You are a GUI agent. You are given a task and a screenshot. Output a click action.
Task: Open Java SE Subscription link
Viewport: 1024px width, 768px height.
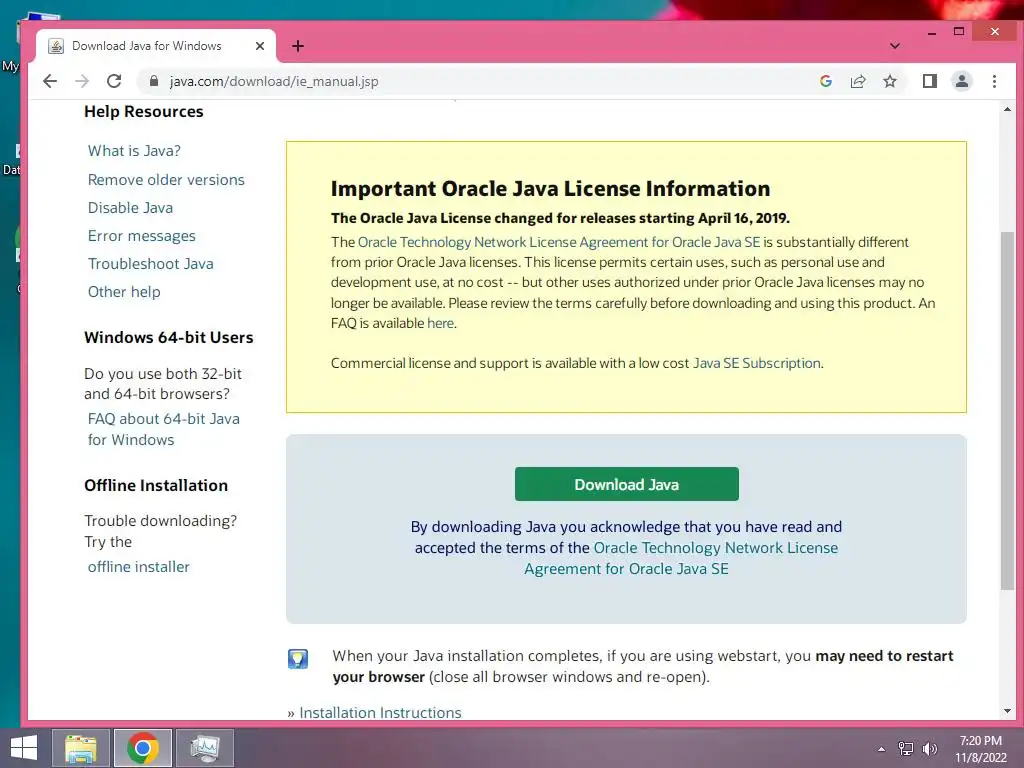pyautogui.click(x=757, y=363)
